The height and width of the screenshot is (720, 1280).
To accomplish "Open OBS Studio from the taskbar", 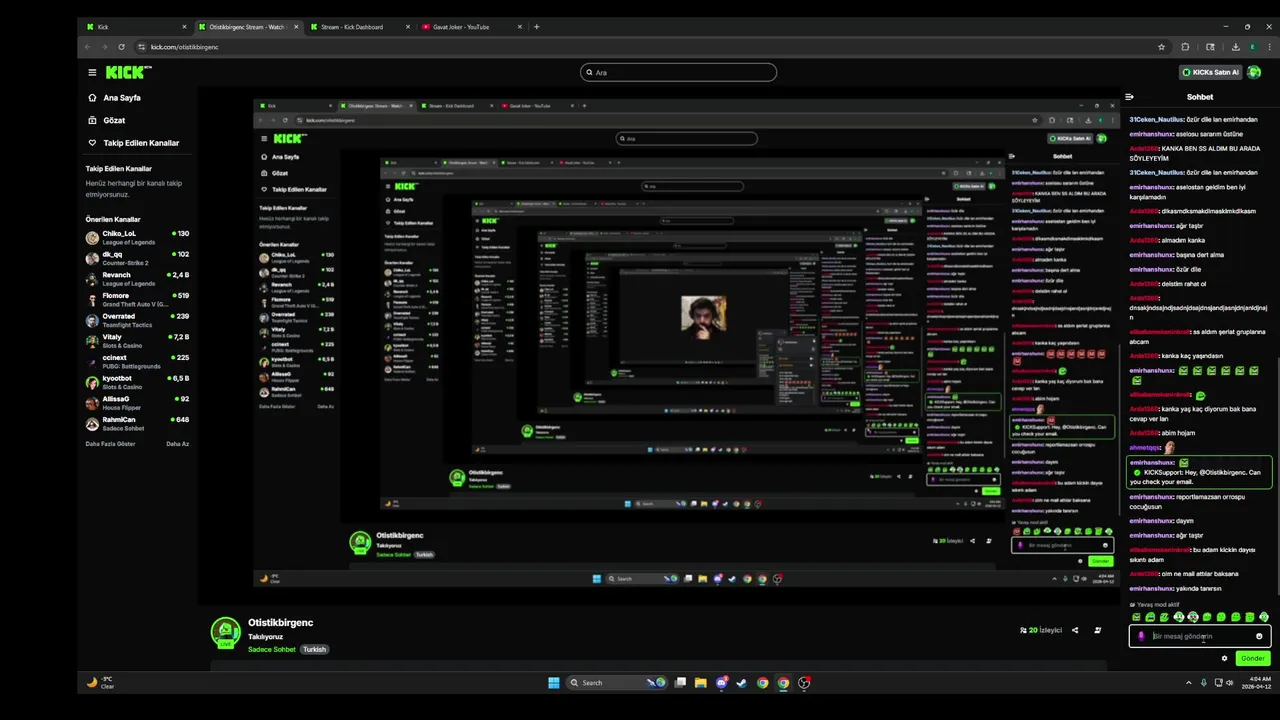I will (x=804, y=683).
